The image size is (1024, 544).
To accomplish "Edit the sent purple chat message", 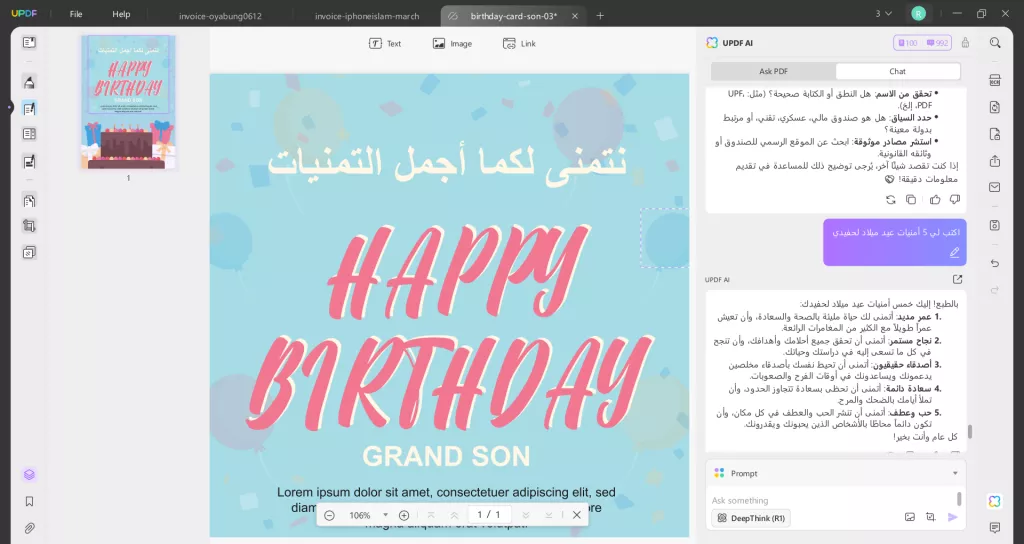I will coord(954,253).
